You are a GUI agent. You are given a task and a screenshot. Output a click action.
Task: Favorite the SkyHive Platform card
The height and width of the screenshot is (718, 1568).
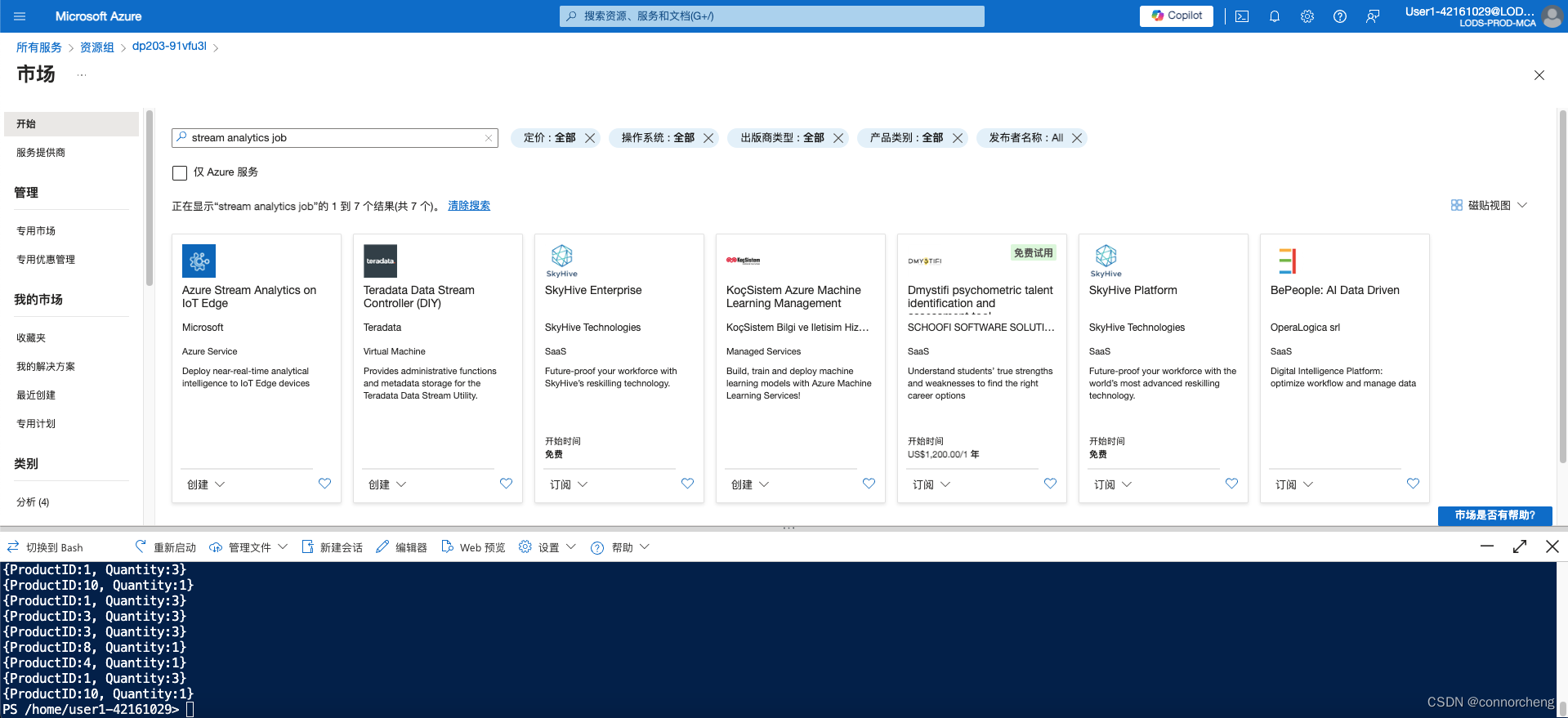(1231, 484)
